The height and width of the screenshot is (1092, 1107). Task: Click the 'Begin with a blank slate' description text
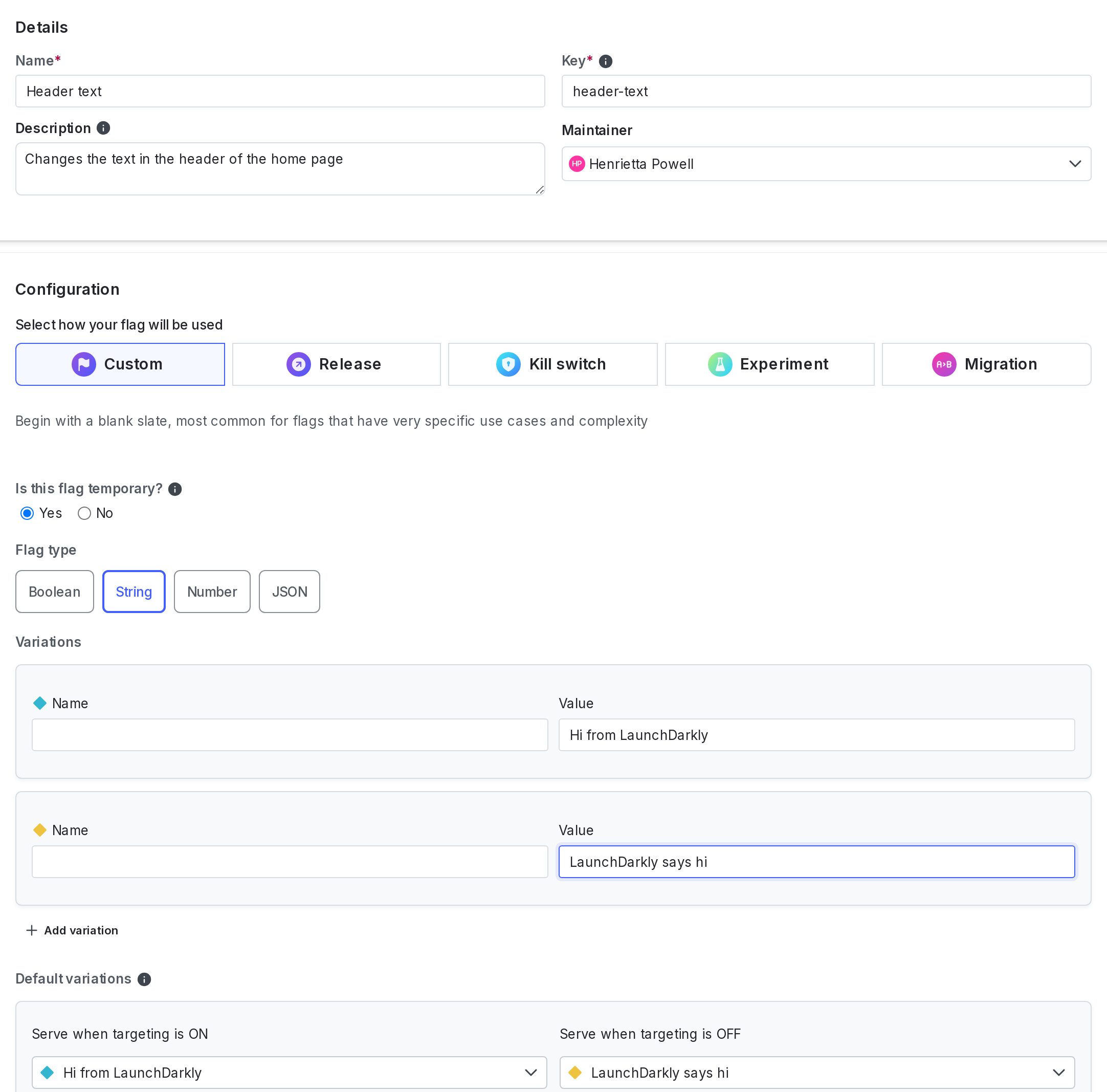[x=331, y=421]
